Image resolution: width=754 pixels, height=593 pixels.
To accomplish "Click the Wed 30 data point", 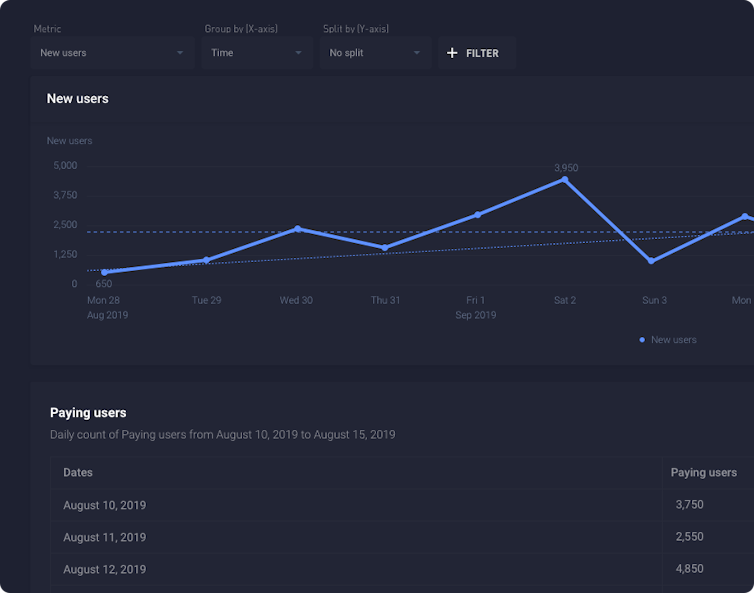I will click(x=297, y=229).
